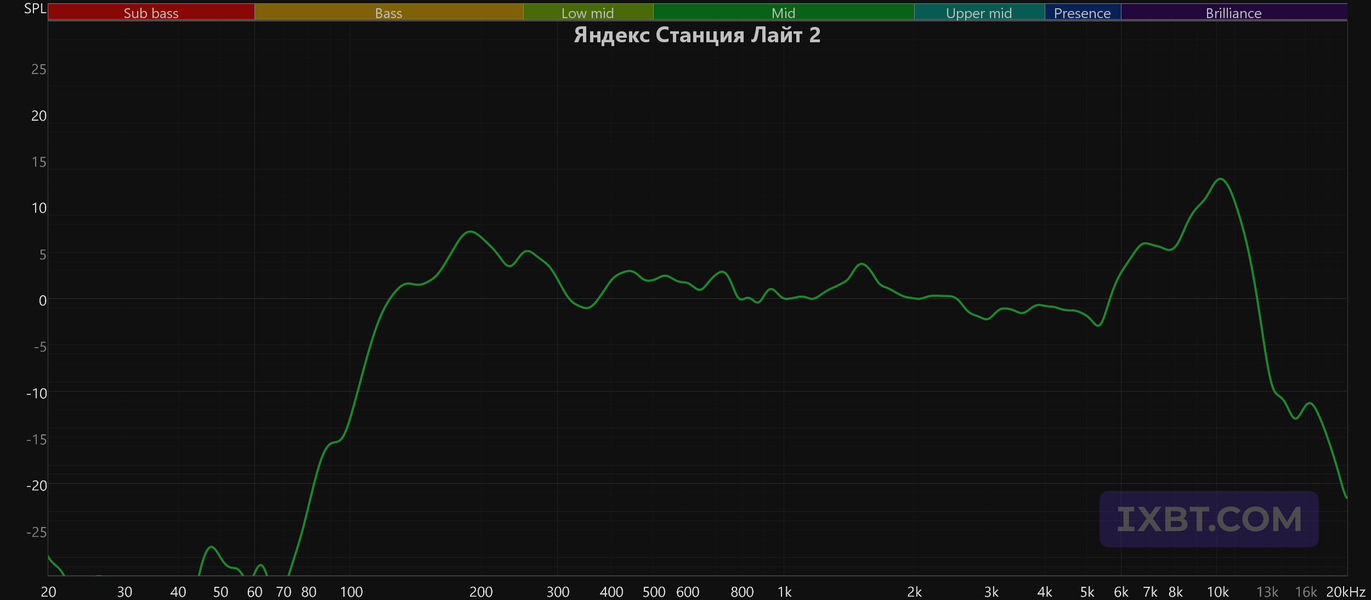
Task: Select the Mid frequency band label
Action: [x=784, y=13]
